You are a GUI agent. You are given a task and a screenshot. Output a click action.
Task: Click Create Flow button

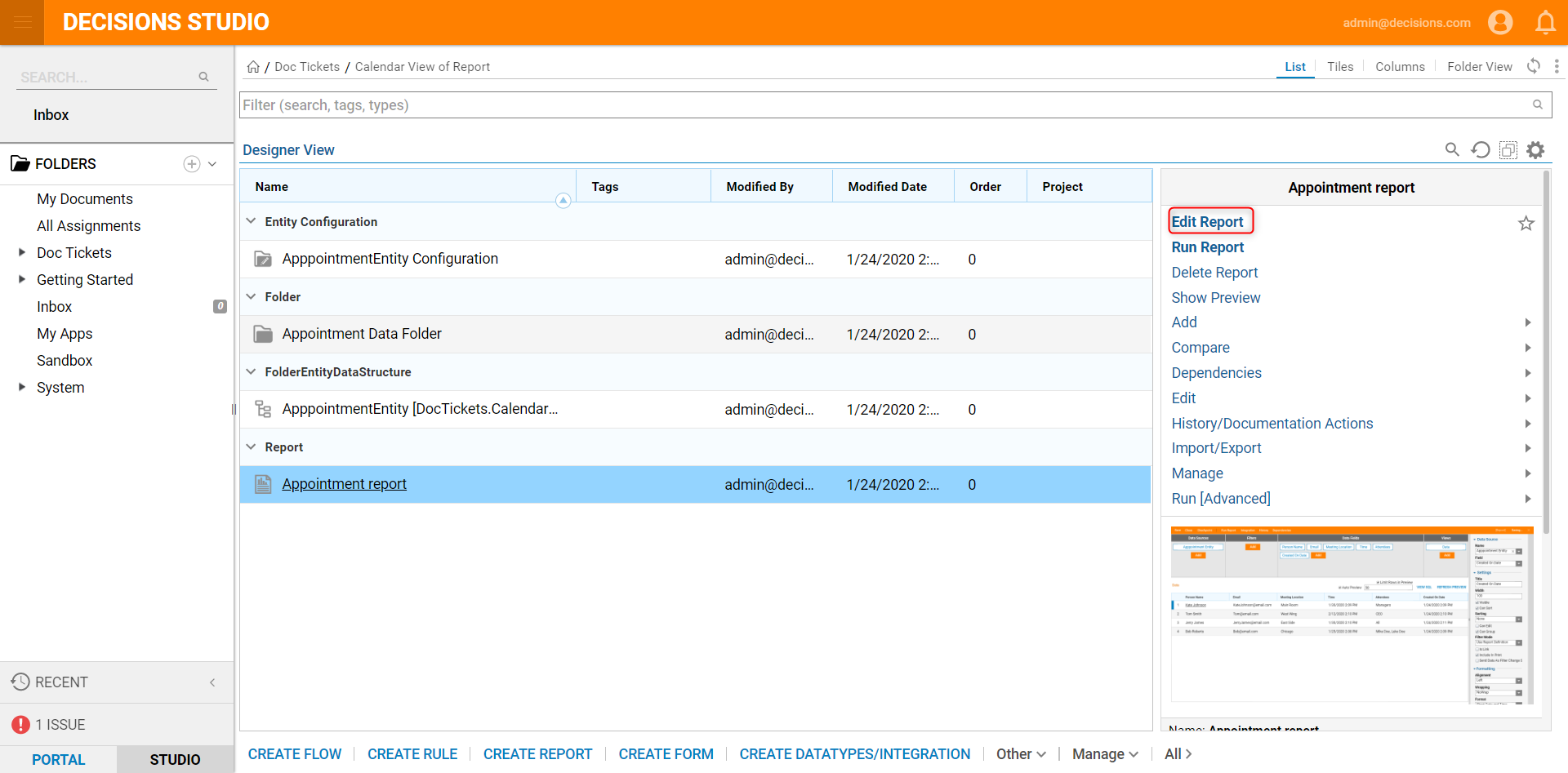tap(295, 754)
